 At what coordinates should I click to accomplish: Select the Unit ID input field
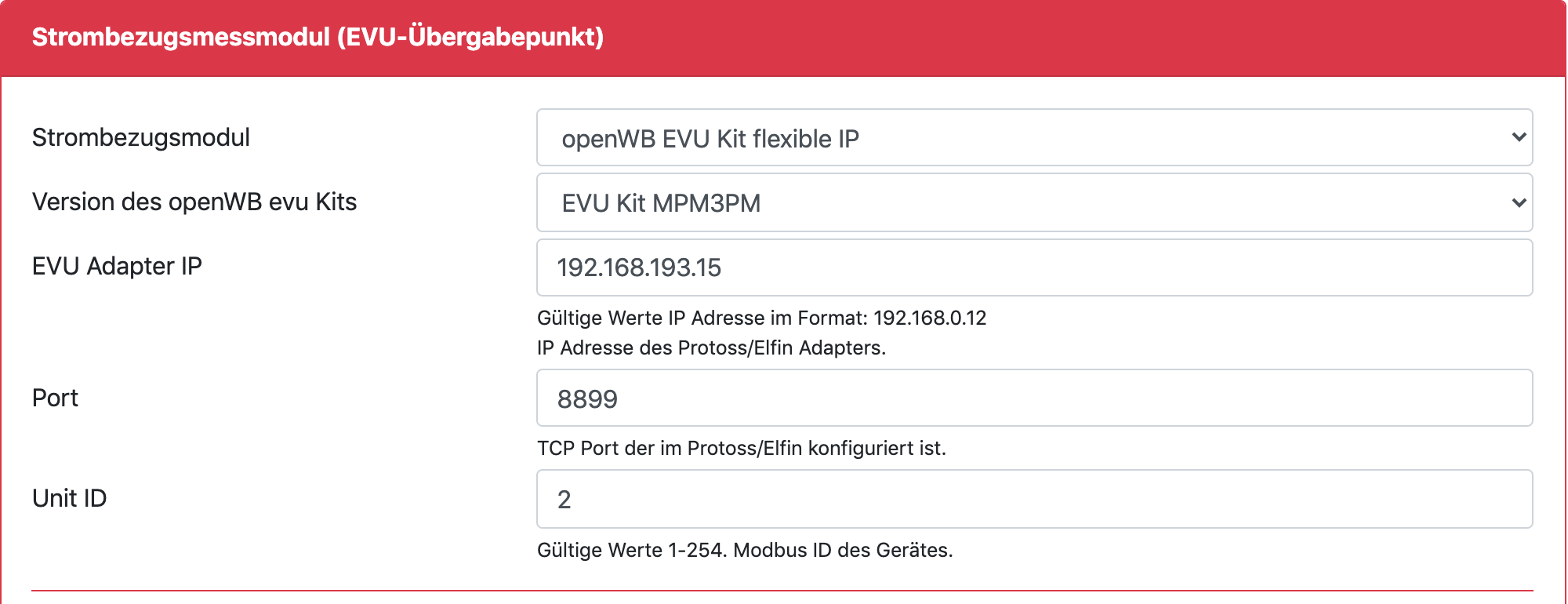1033,499
